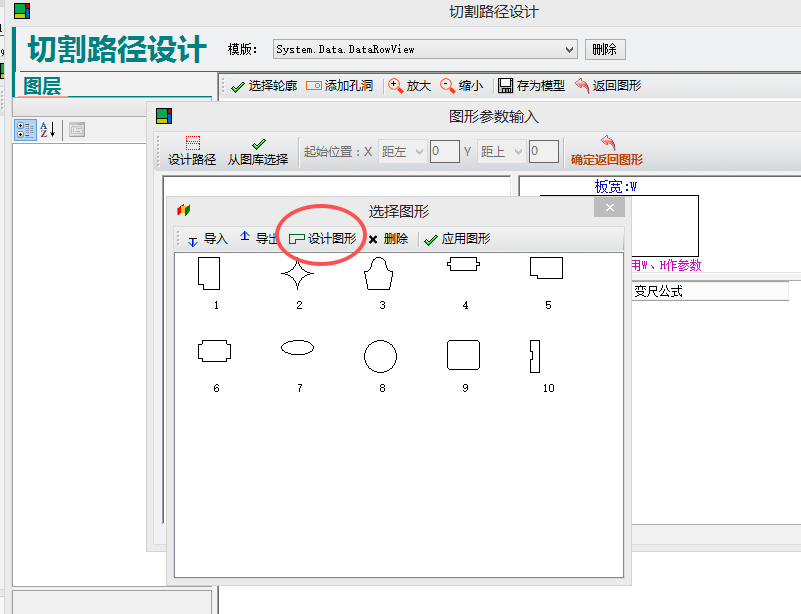Click 应用图形 to apply the shape
The height and width of the screenshot is (614, 801).
coord(457,239)
